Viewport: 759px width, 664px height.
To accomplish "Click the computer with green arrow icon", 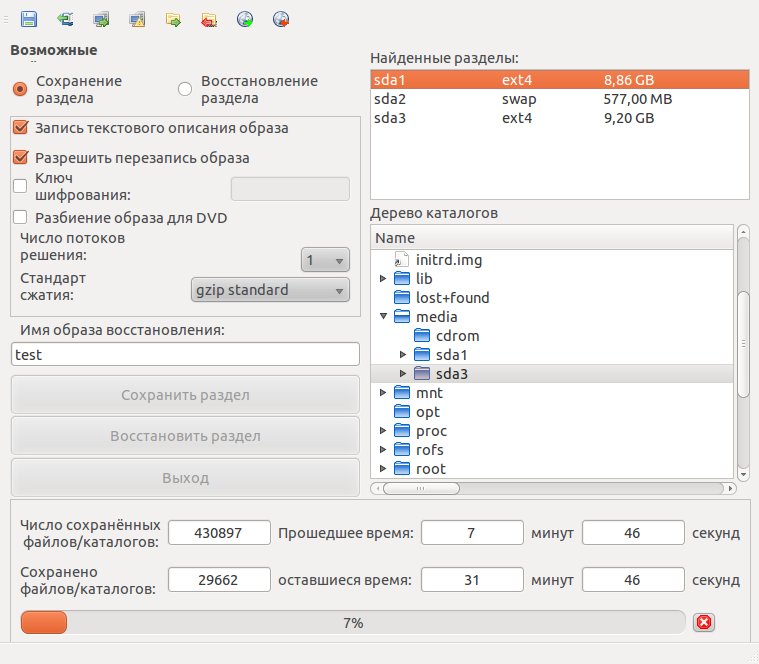I will pyautogui.click(x=101, y=19).
